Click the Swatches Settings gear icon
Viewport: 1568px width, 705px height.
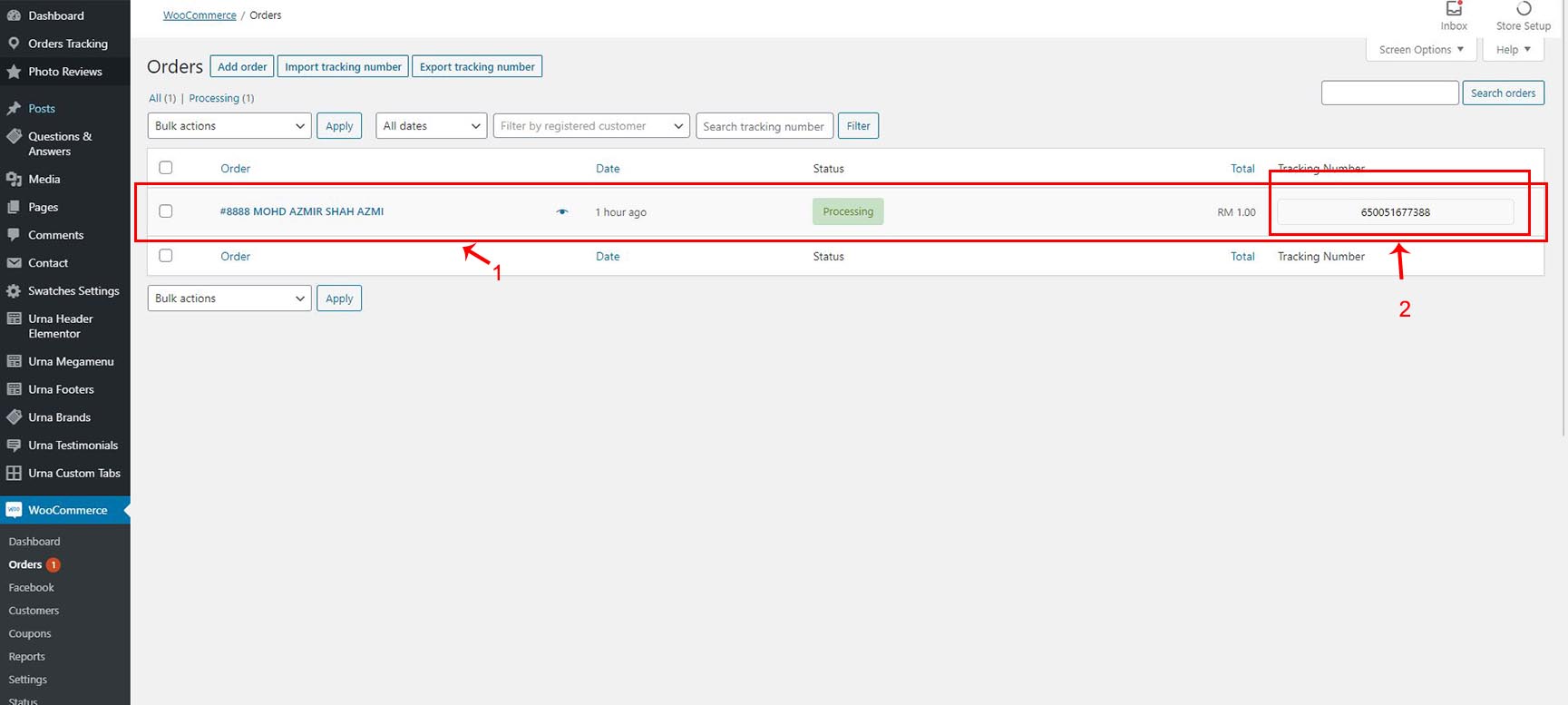pyautogui.click(x=14, y=291)
